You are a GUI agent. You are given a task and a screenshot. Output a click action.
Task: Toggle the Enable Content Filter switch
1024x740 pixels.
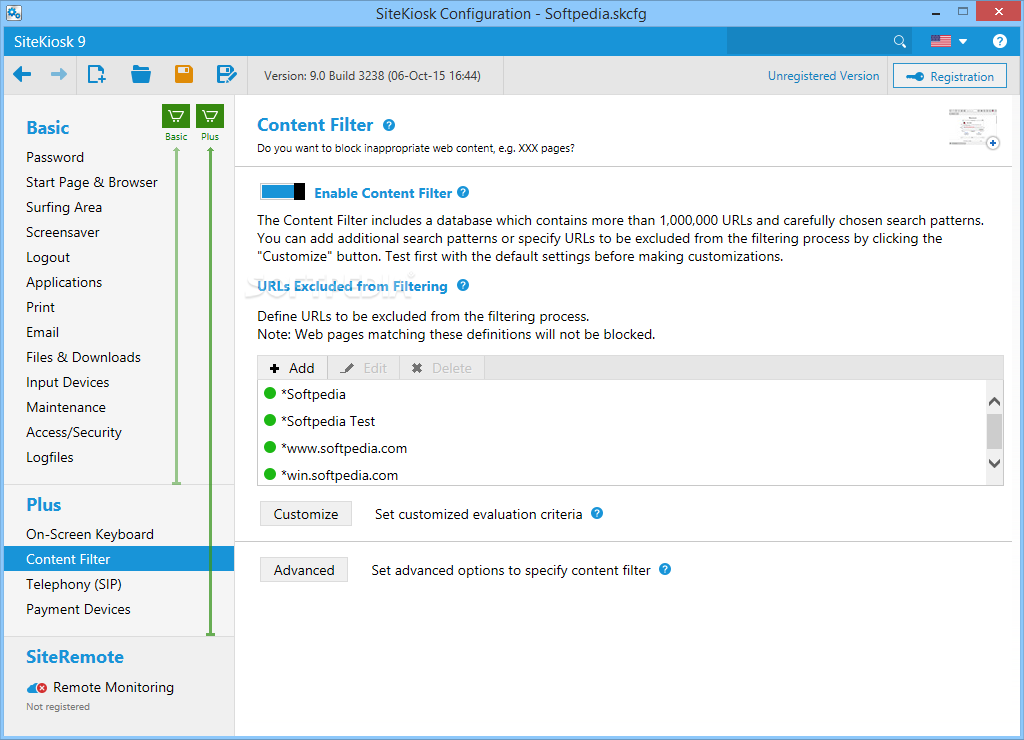(x=282, y=191)
